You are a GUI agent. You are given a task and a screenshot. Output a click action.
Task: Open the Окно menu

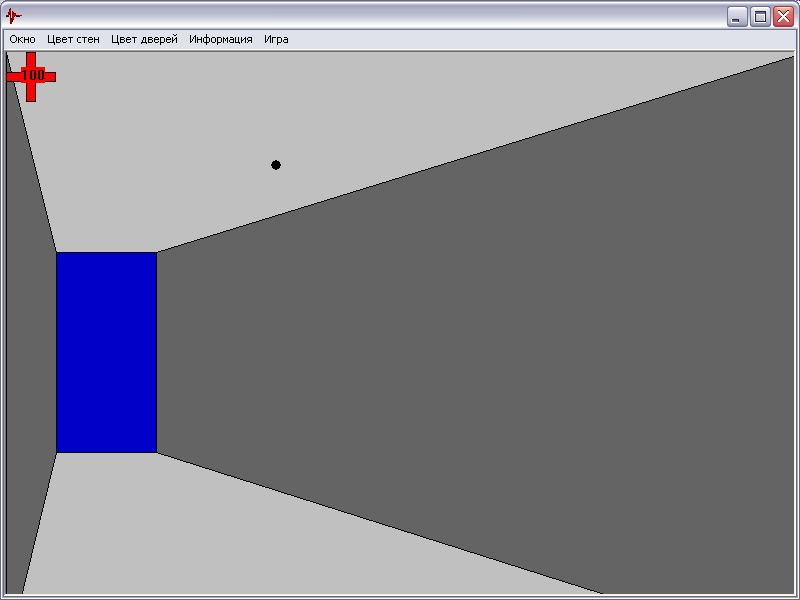point(22,40)
